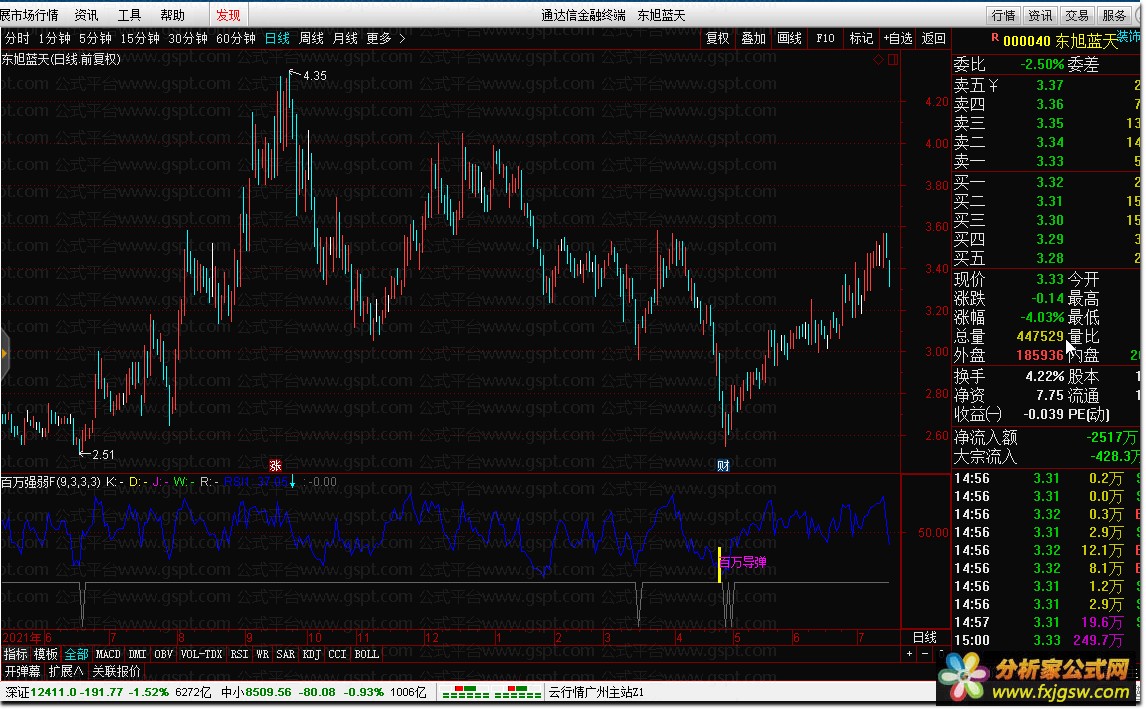Screen dimensions: 1146x709
Task: Select the 全部 indicator filter
Action: (76, 653)
